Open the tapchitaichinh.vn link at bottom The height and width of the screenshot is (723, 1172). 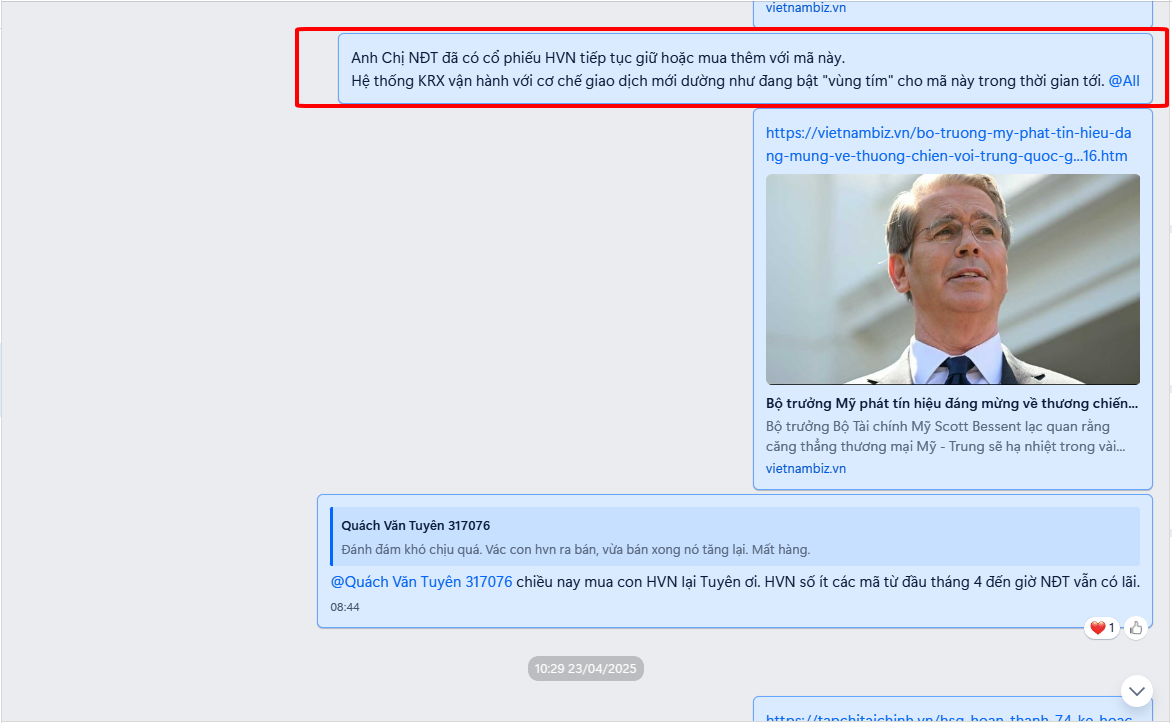(949, 718)
